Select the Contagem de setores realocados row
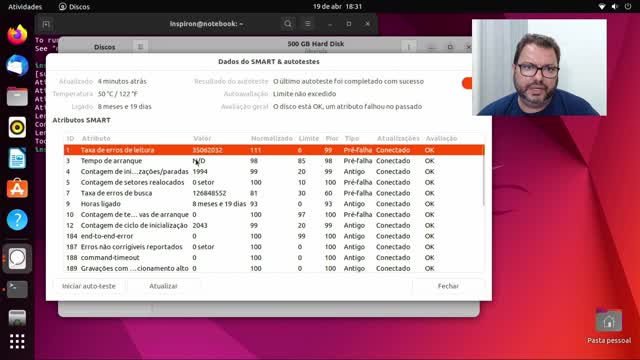Image resolution: width=640 pixels, height=360 pixels. pos(274,182)
